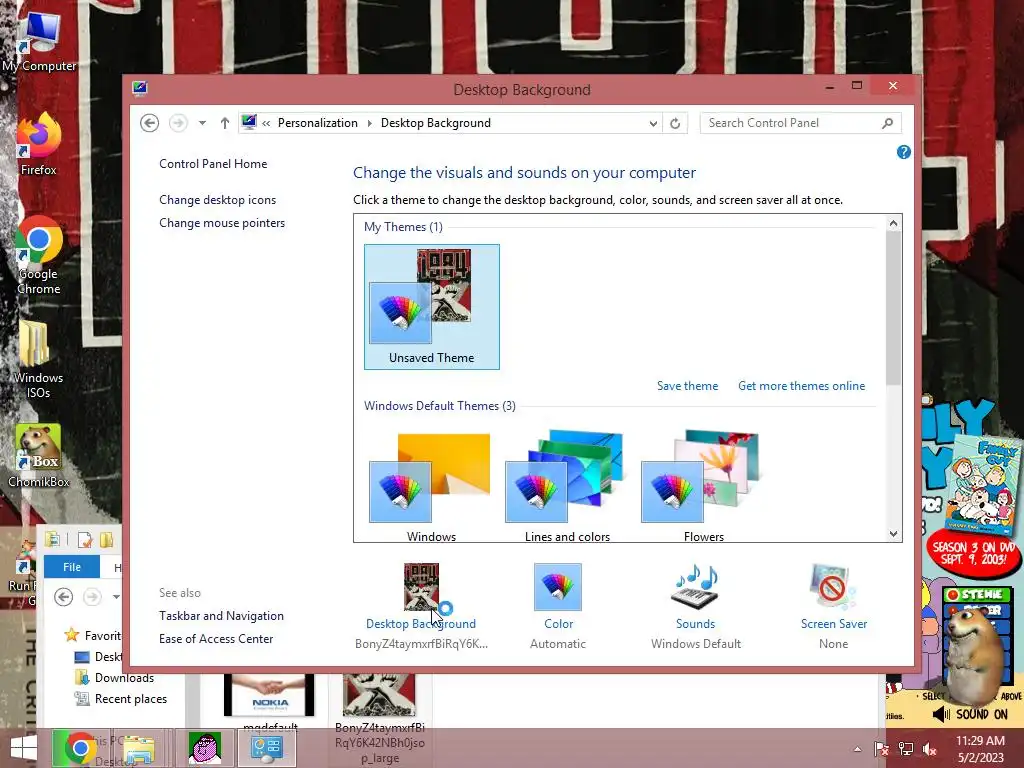This screenshot has width=1024, height=768.
Task: Click the taskbar clock and date
Action: click(x=980, y=749)
